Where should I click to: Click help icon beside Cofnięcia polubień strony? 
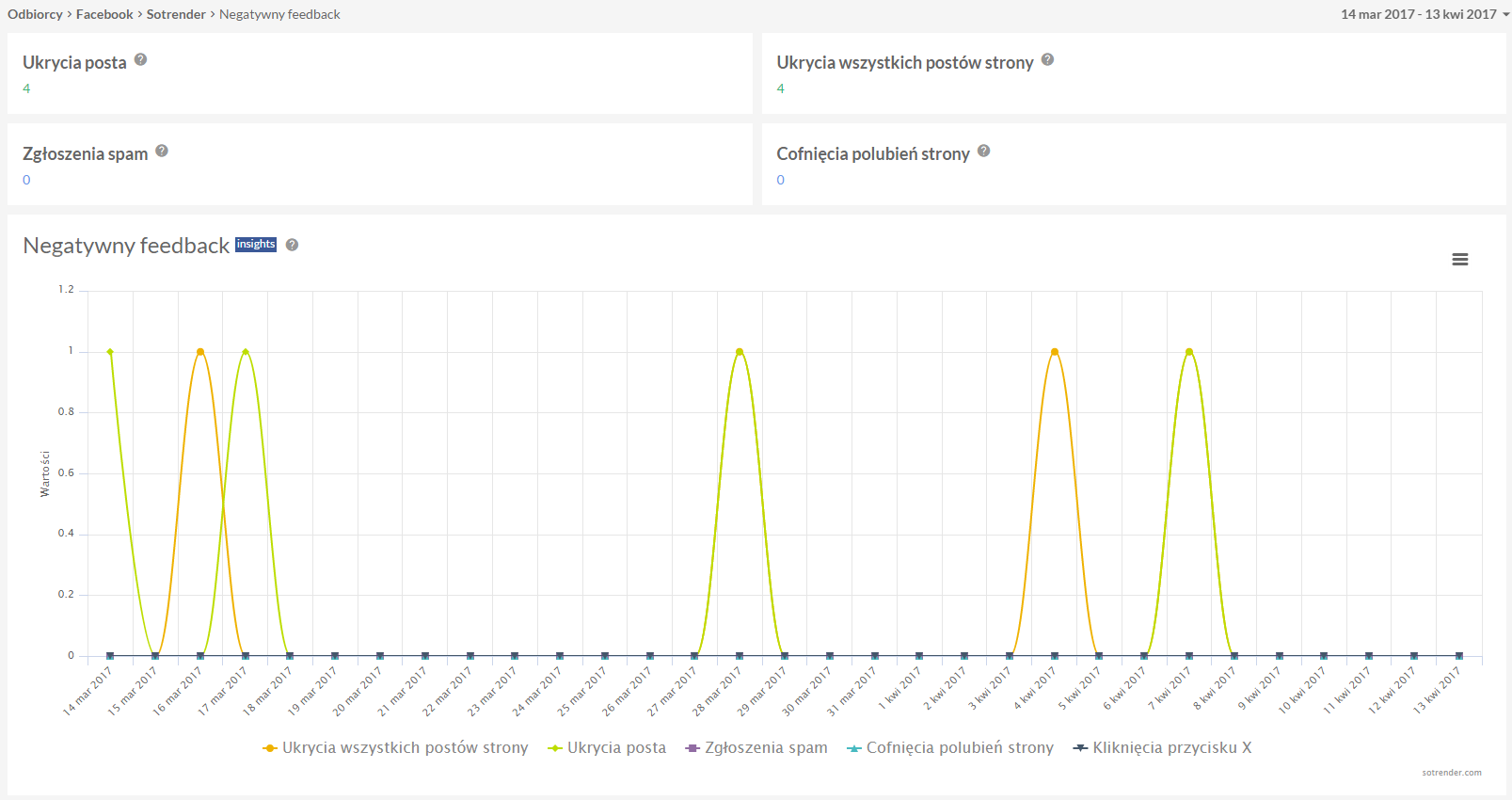pyautogui.click(x=983, y=151)
